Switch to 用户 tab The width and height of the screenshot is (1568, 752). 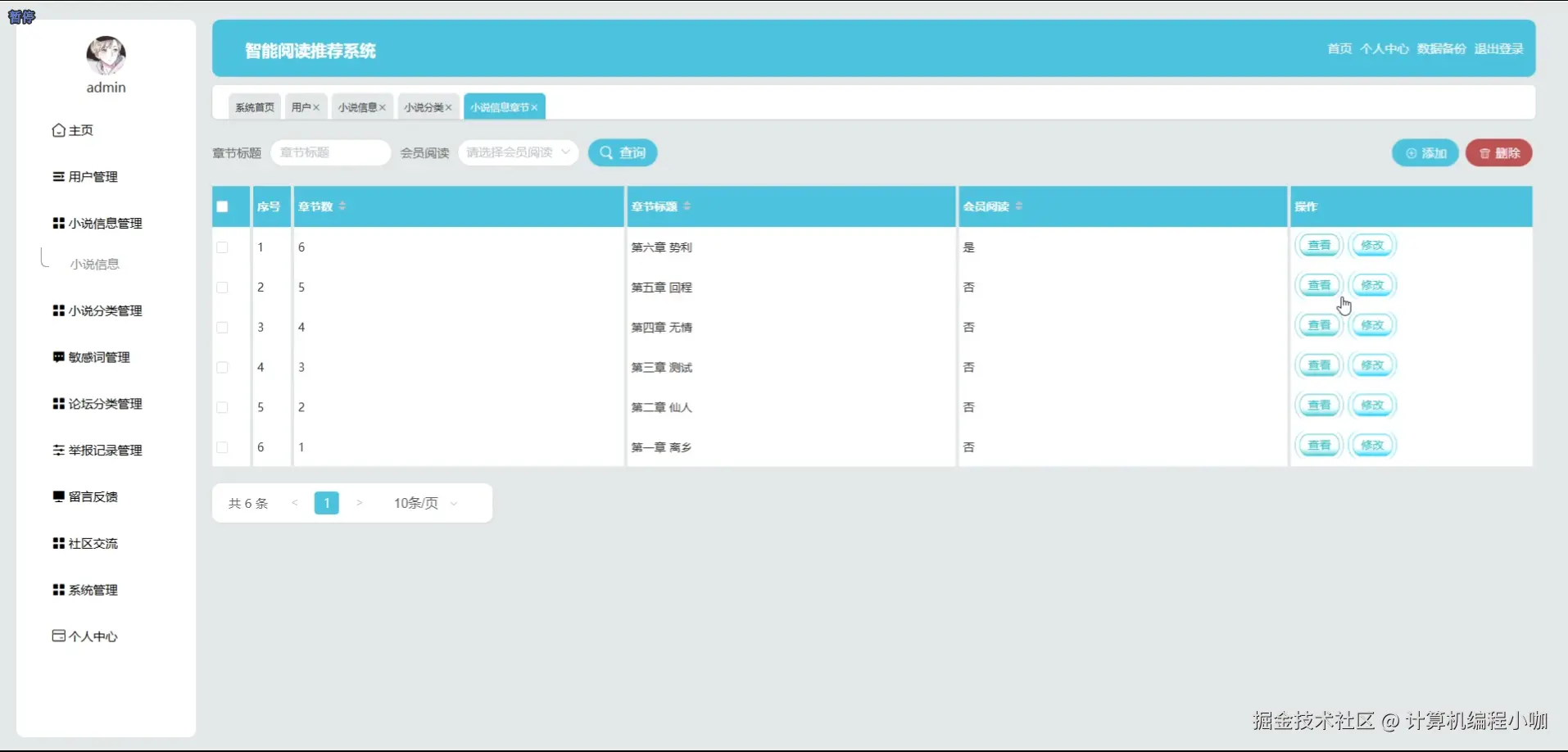point(301,107)
